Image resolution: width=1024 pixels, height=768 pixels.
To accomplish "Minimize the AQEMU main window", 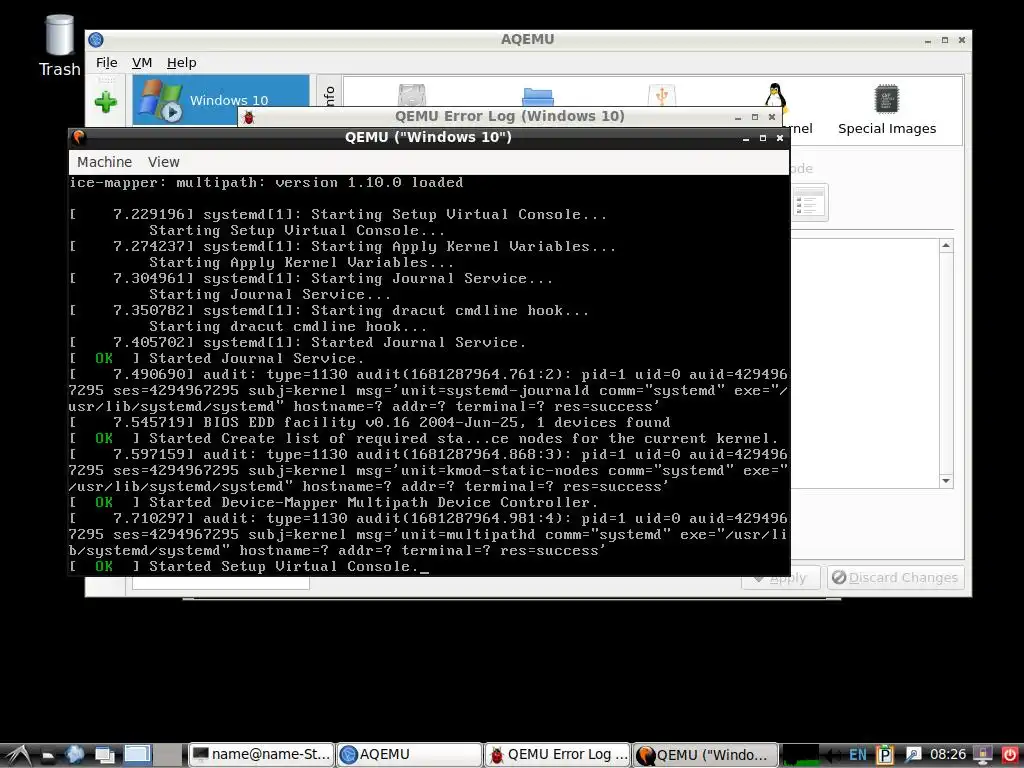I will (x=928, y=40).
